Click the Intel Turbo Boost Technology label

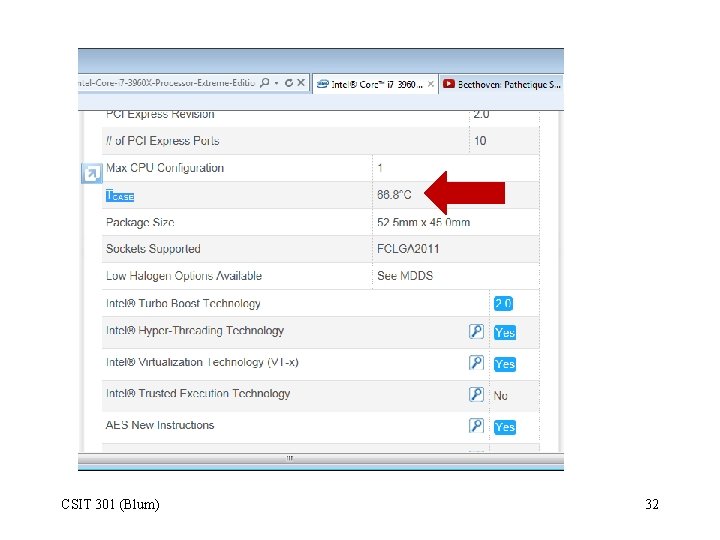[x=183, y=304]
